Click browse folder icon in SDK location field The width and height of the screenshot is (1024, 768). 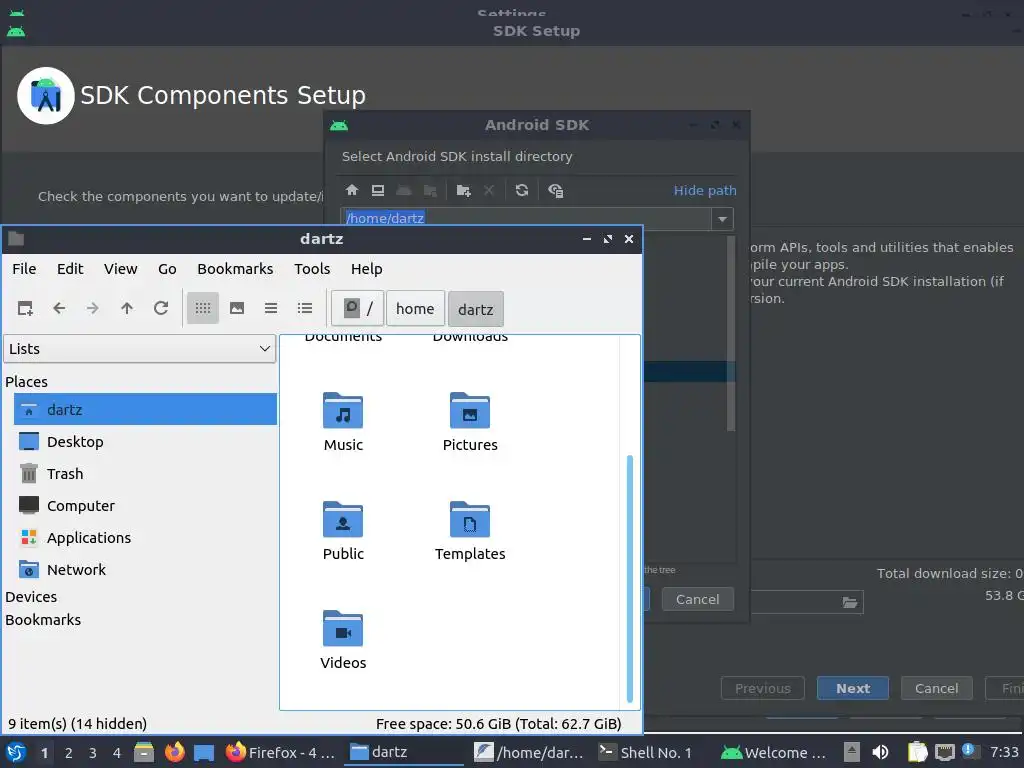(x=850, y=602)
